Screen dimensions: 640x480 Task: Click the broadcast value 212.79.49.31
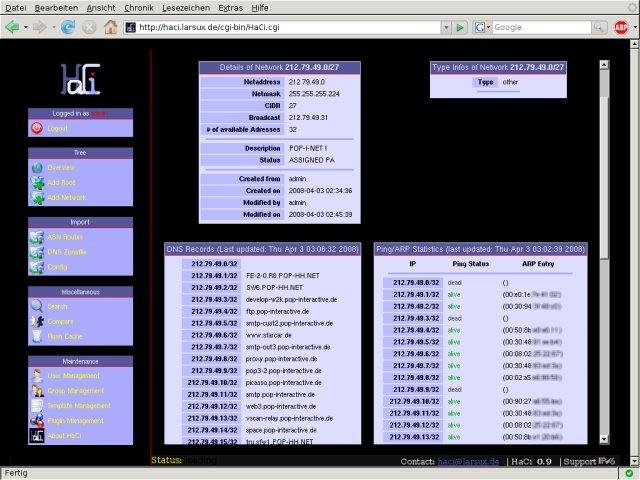click(308, 118)
